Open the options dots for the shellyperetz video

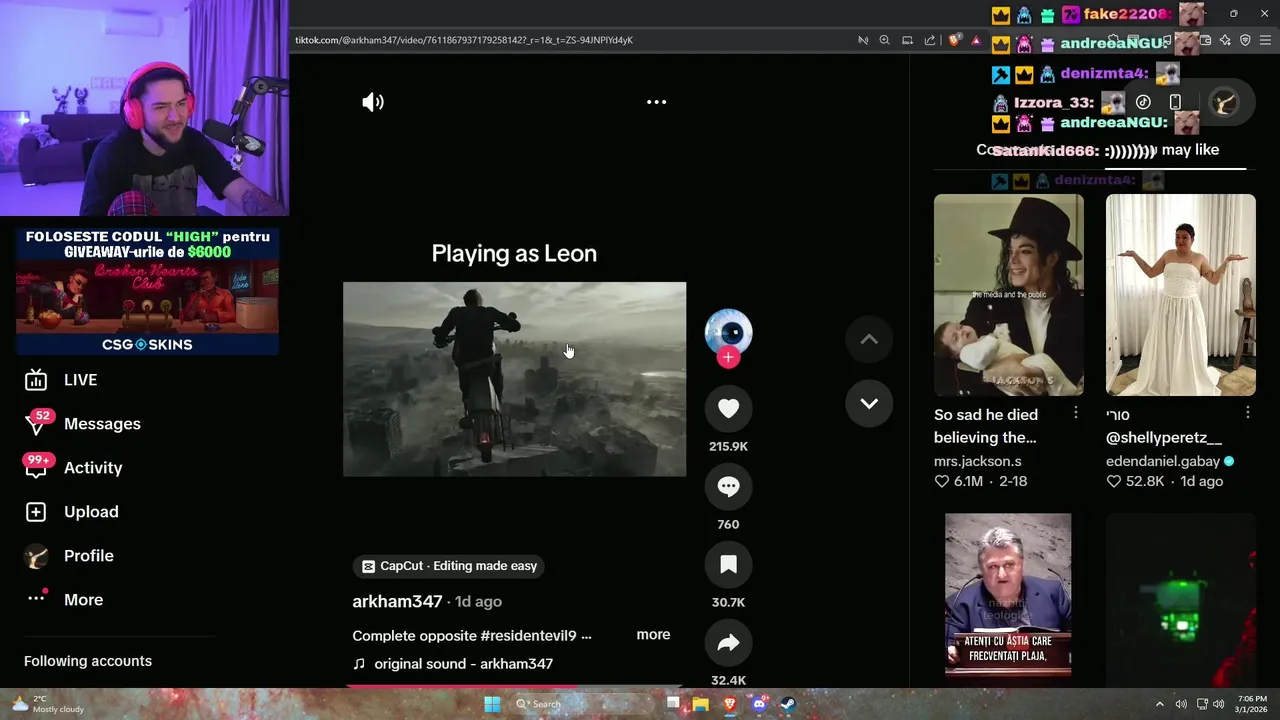(1248, 413)
